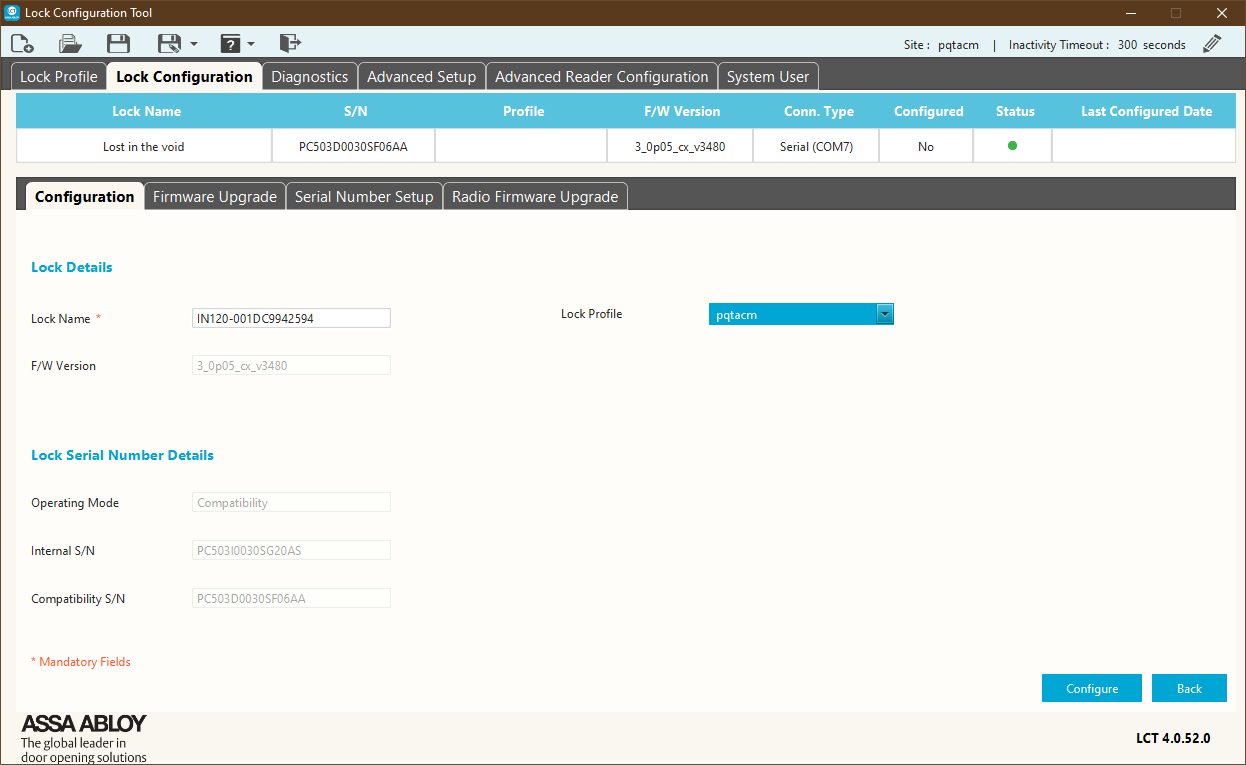This screenshot has width=1246, height=765.
Task: Click the Configure button
Action: pos(1092,688)
